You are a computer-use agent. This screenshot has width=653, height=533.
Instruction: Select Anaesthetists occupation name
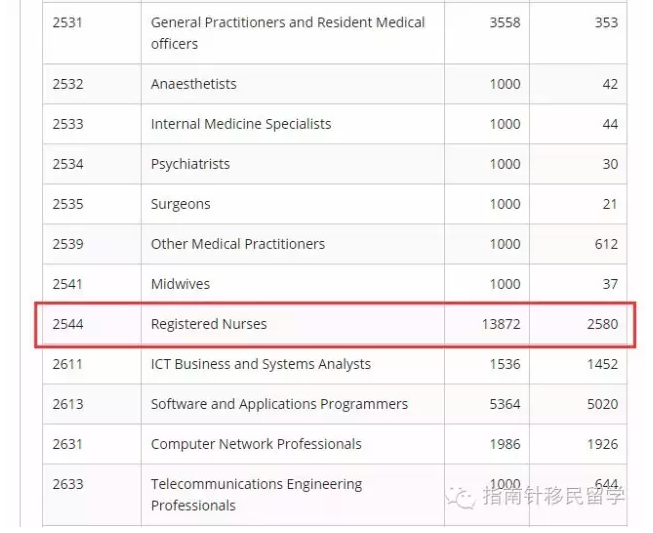pos(194,84)
